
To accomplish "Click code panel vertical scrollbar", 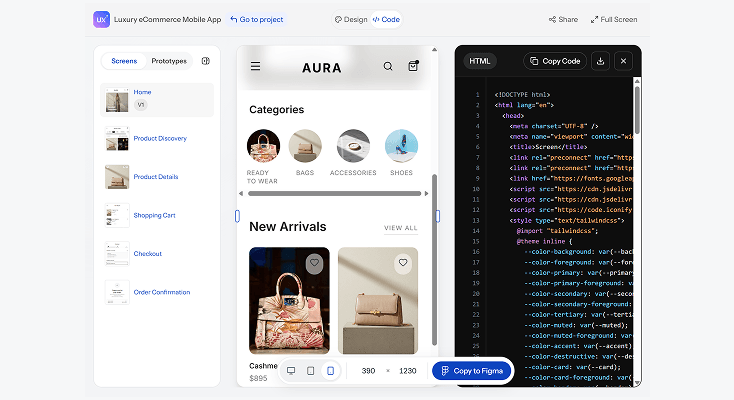I will click(637, 110).
